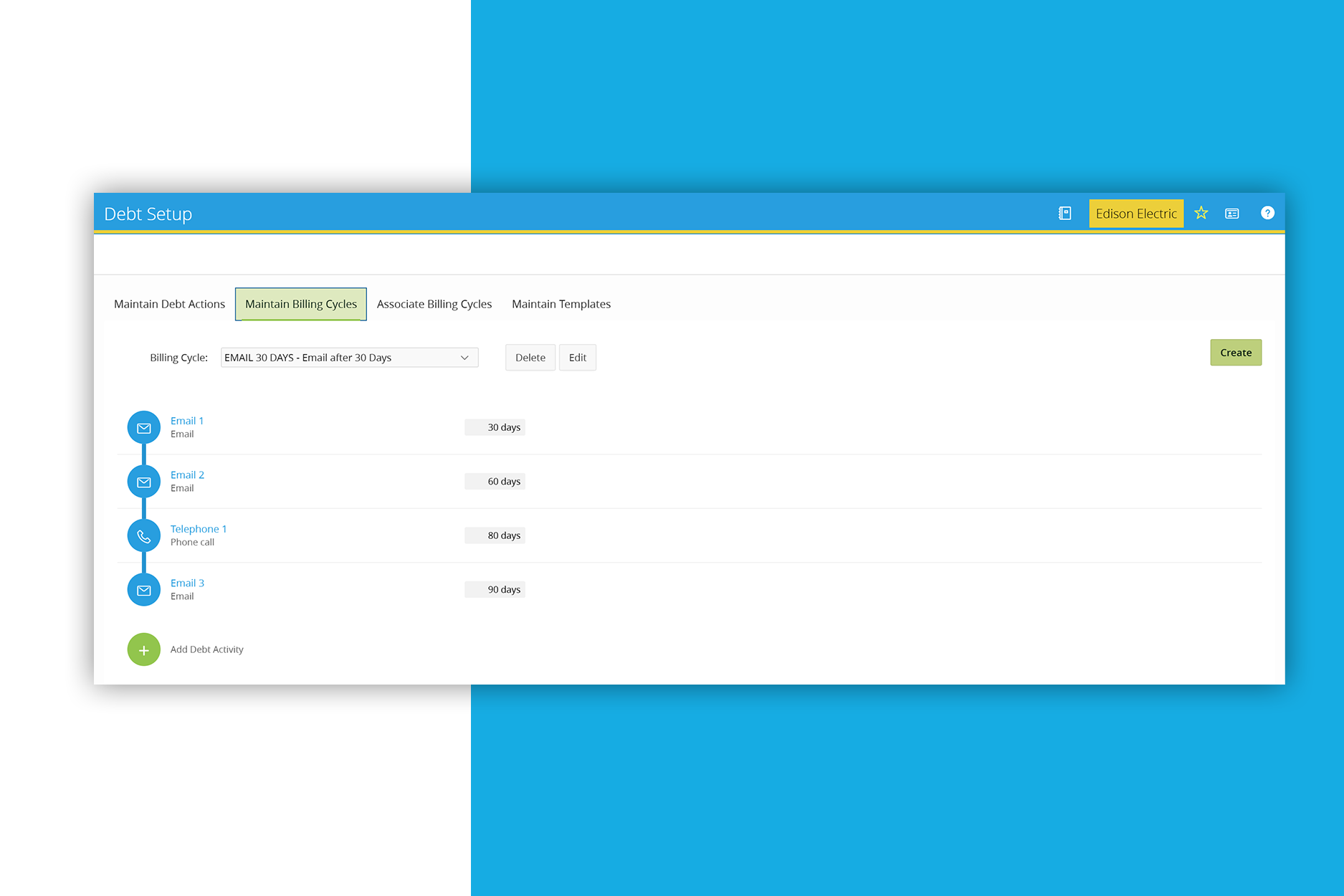Expand the Billing Cycle dropdown
Screen dimensions: 1344x896
click(x=349, y=358)
